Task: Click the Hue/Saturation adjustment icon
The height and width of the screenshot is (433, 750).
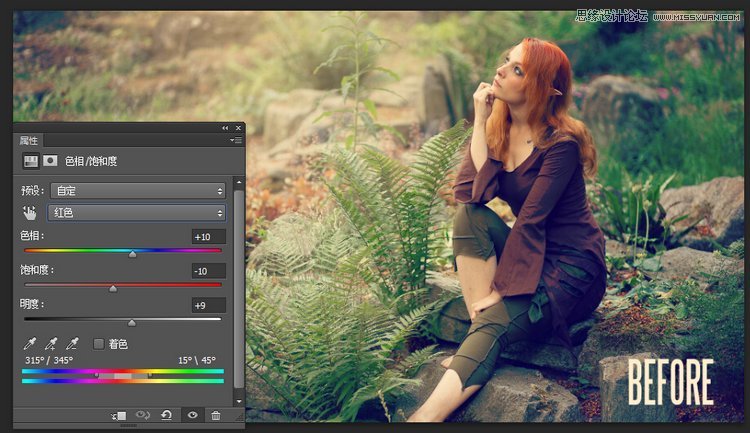Action: (x=29, y=160)
